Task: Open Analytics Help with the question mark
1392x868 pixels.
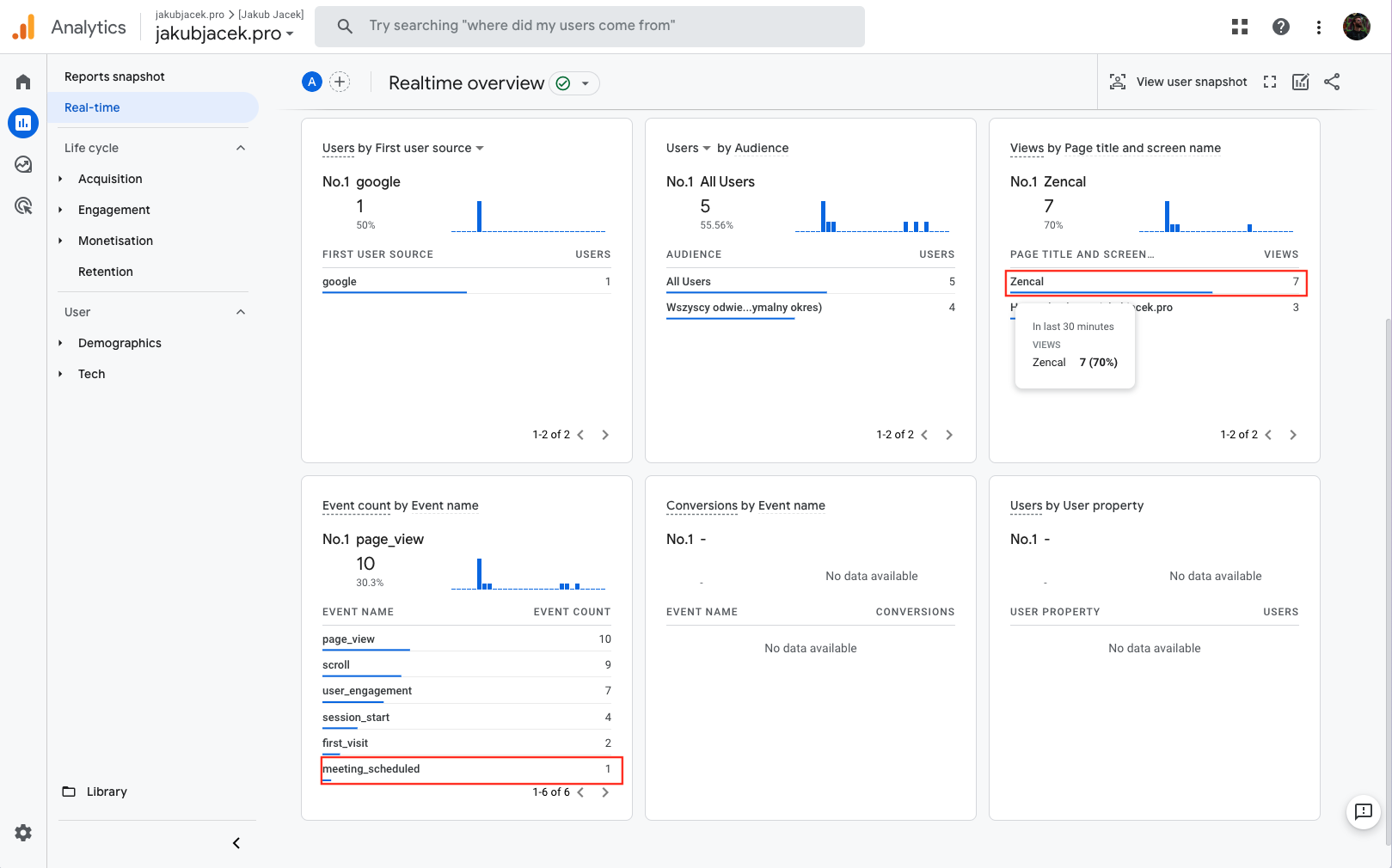Action: [1280, 27]
